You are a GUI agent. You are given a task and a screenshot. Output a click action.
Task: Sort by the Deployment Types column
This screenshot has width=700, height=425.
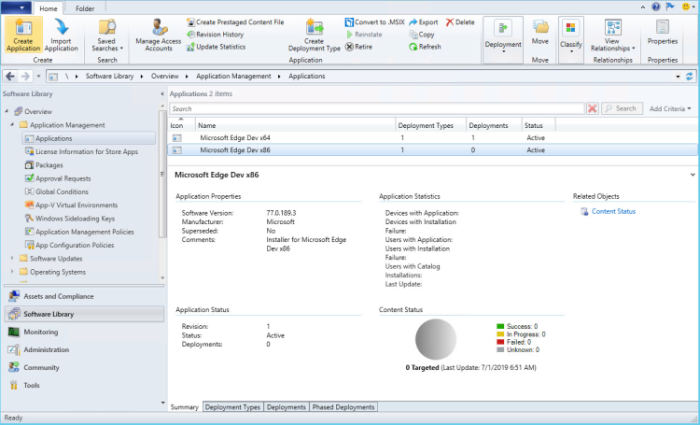431,125
